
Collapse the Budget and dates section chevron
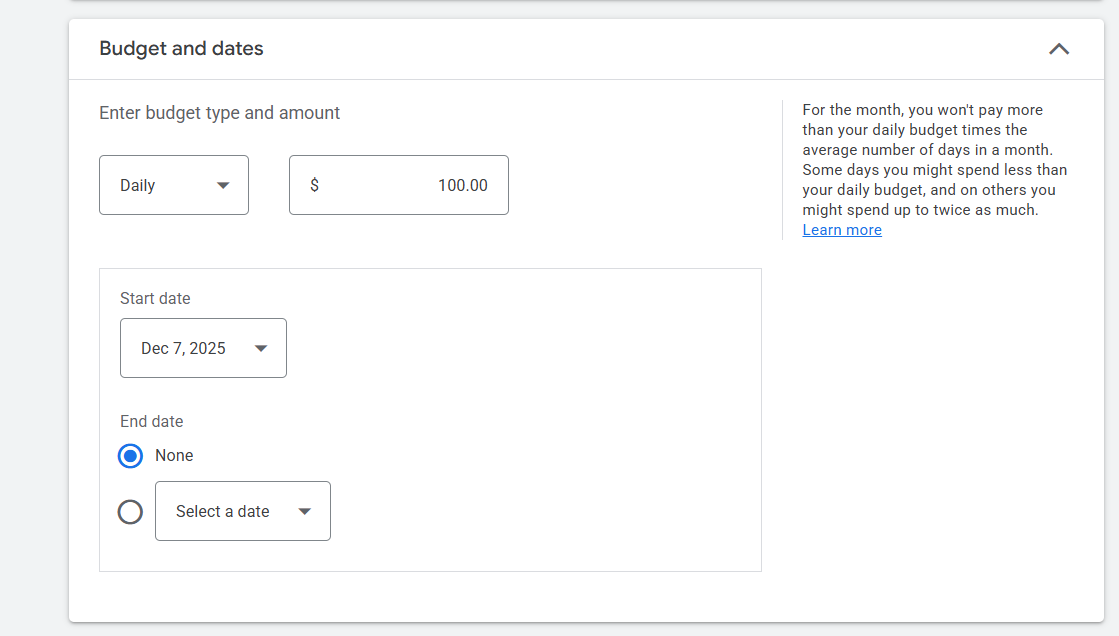[1058, 49]
